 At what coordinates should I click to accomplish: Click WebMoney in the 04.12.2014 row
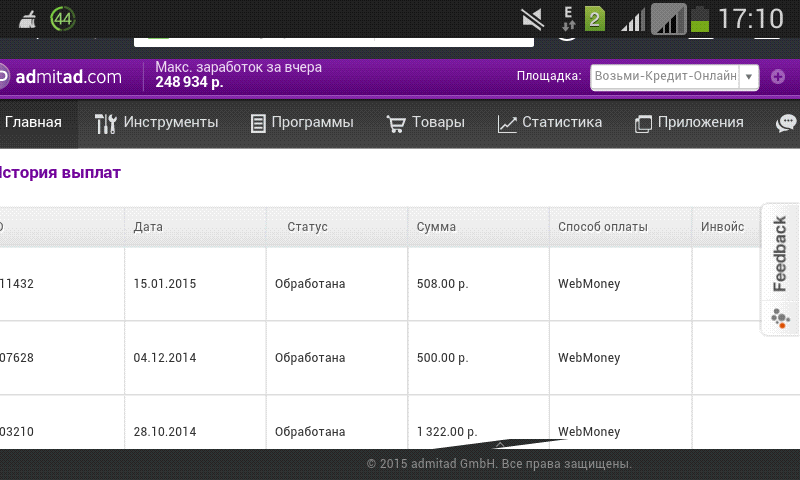click(x=589, y=358)
